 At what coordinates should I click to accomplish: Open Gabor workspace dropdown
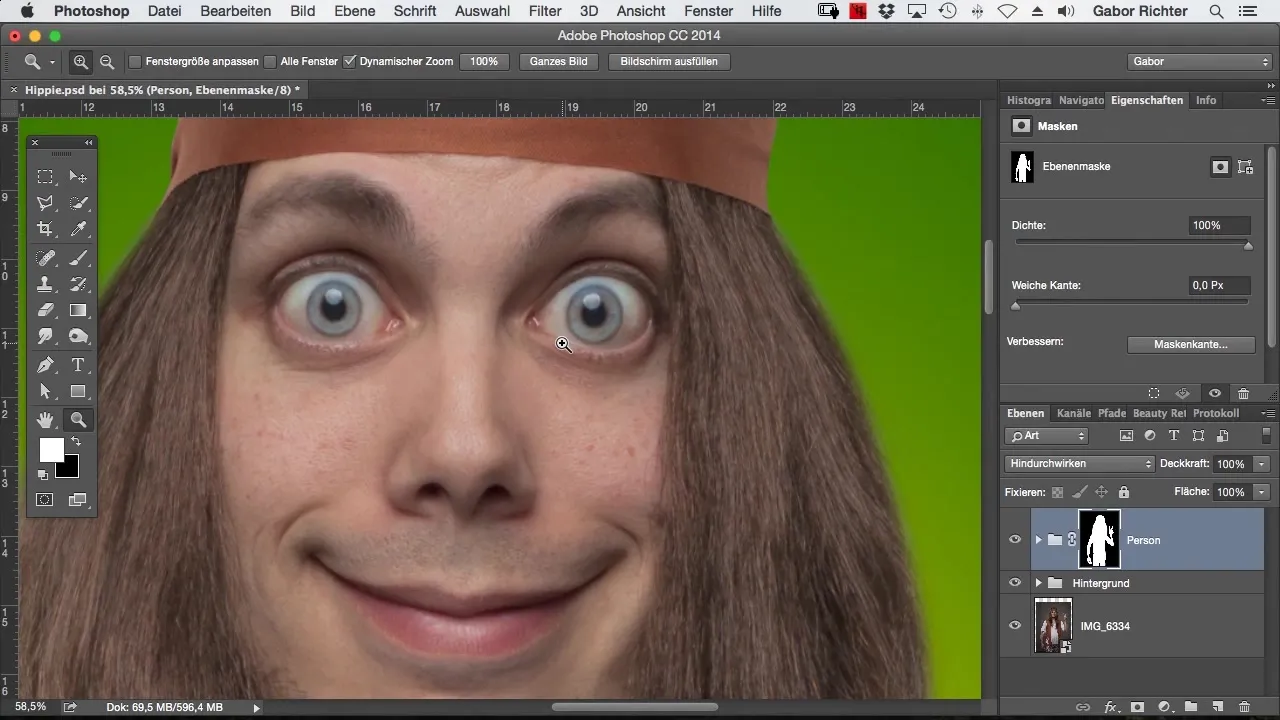[1198, 62]
